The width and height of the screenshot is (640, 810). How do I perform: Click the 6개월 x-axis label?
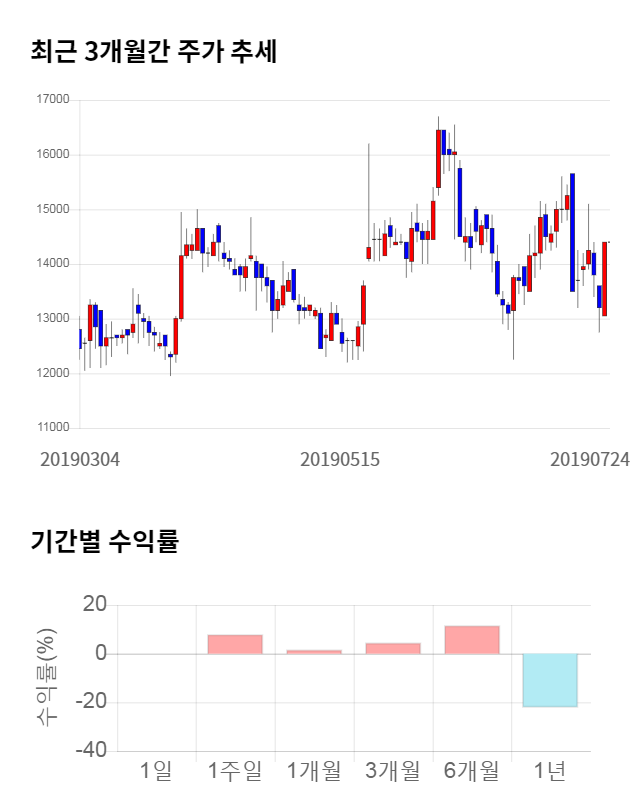pos(472,771)
